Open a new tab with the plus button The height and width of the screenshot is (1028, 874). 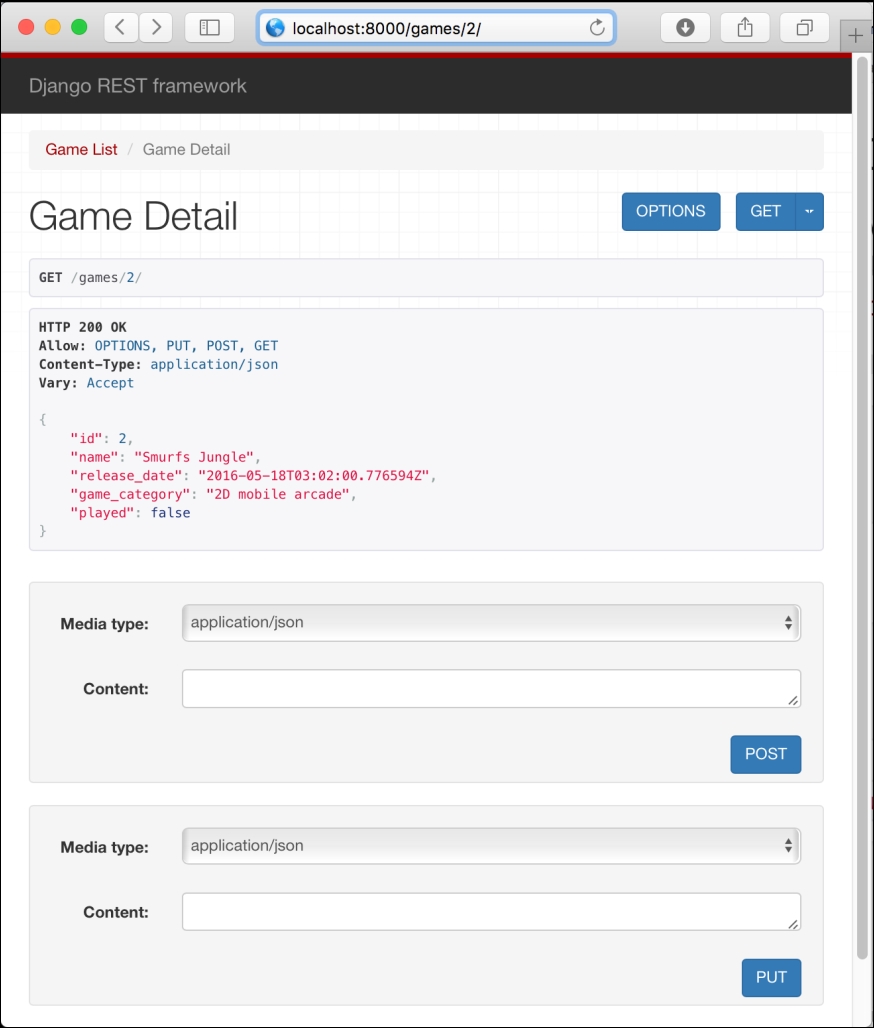coord(855,36)
